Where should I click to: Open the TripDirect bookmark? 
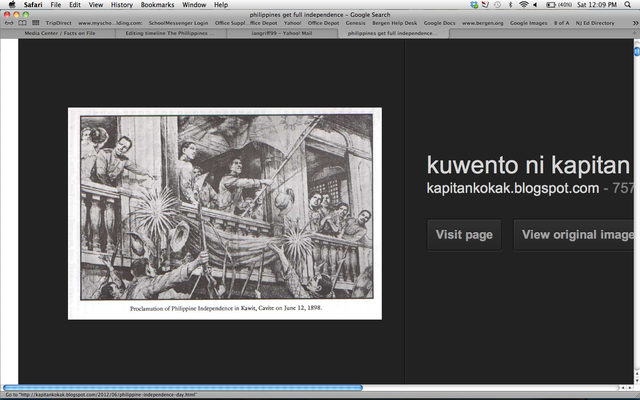(58, 23)
